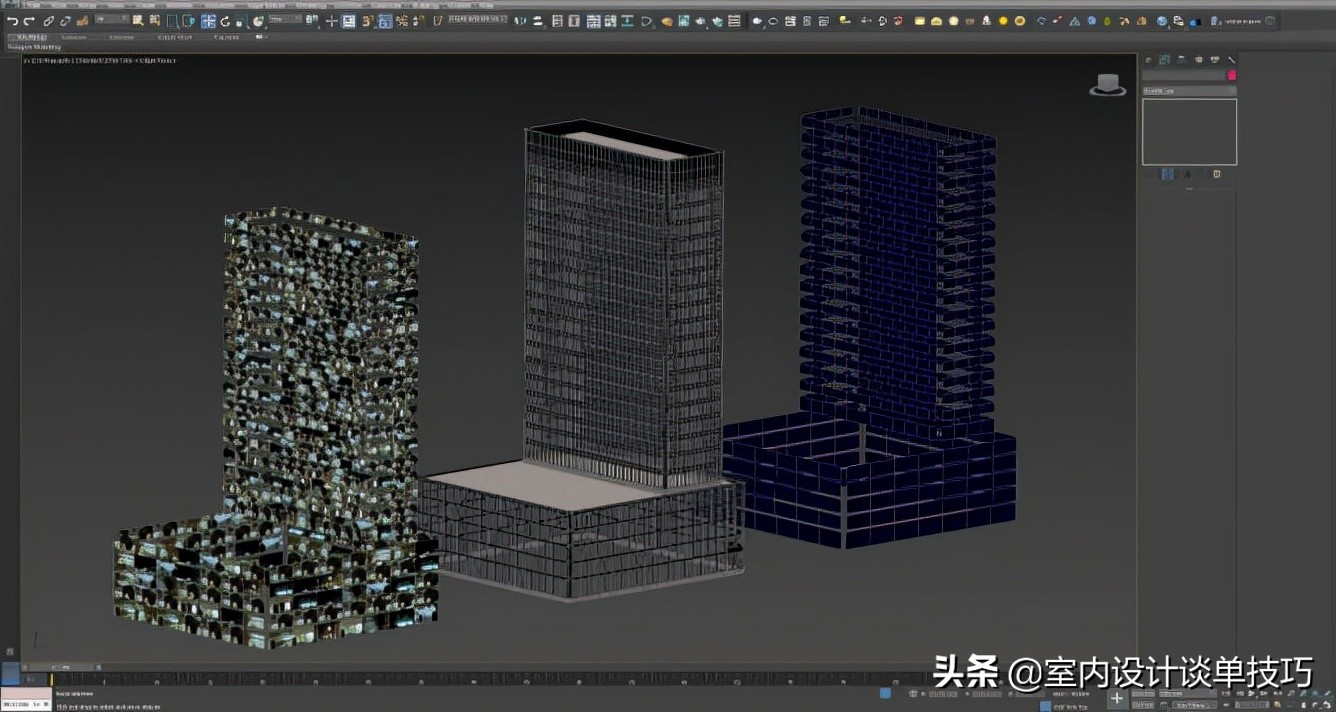Click the Redo arrow icon

[x=29, y=21]
